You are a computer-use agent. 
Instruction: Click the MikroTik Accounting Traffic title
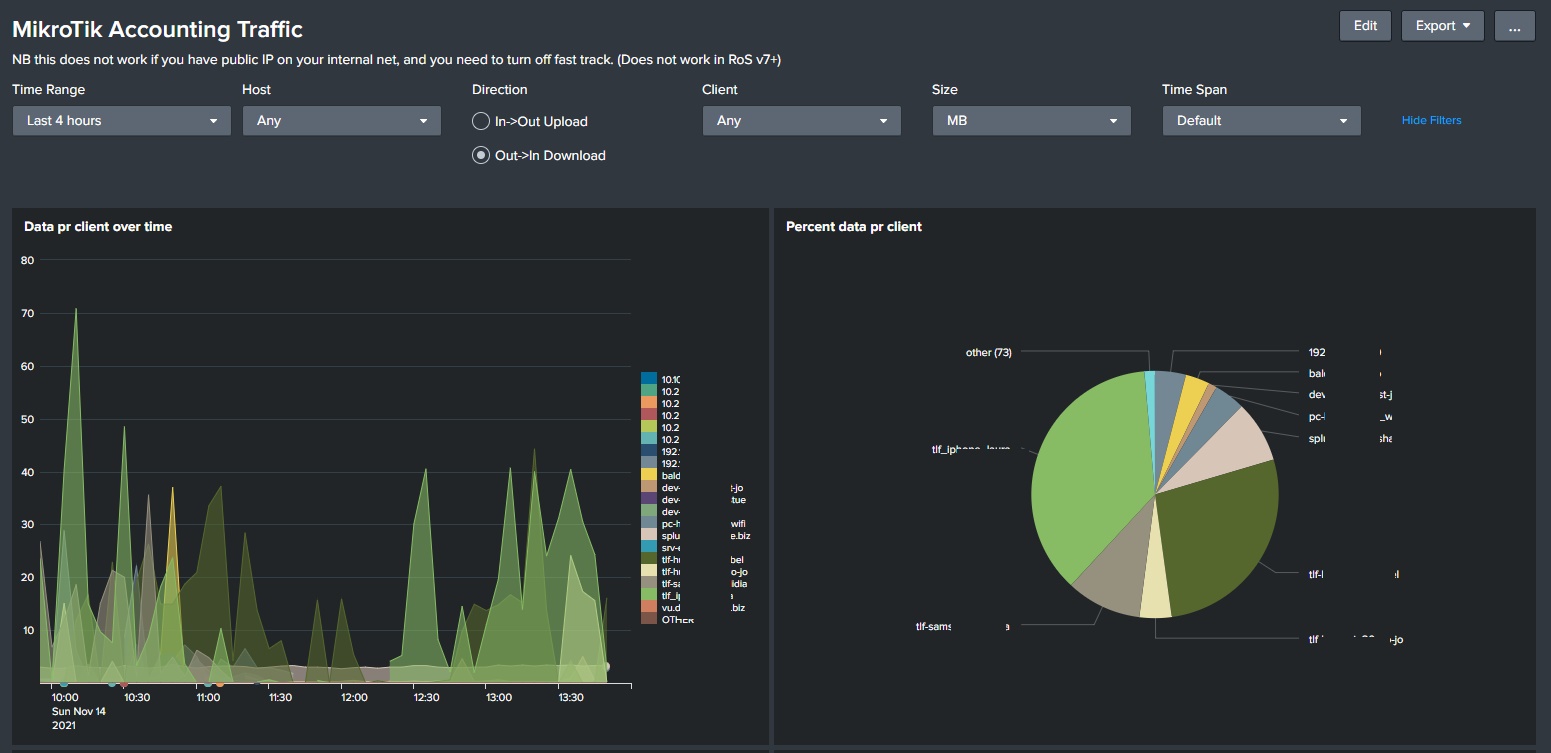pyautogui.click(x=157, y=30)
